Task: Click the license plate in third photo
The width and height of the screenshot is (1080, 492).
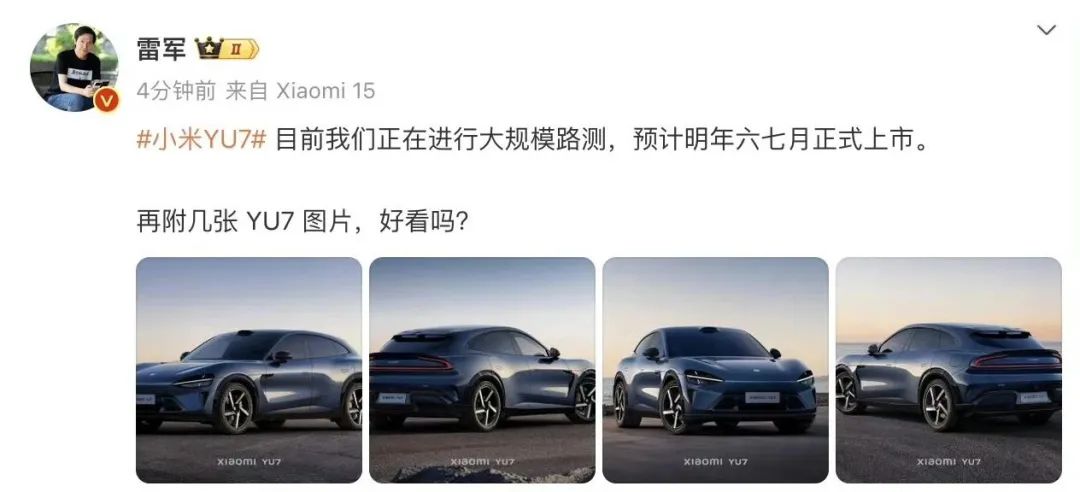Action: pyautogui.click(x=762, y=398)
